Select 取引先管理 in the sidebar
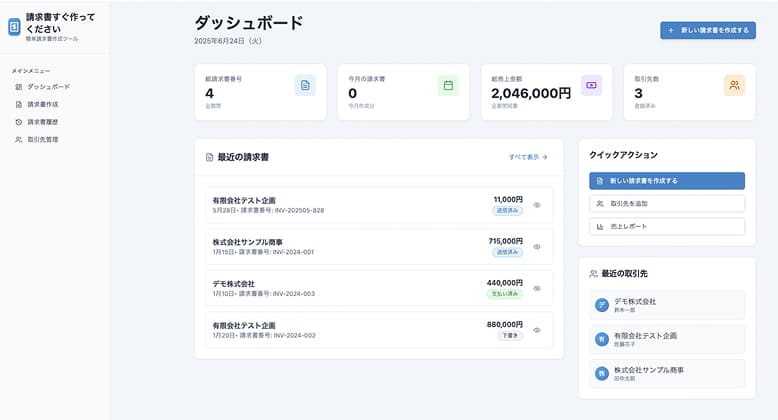The width and height of the screenshot is (778, 420). coord(42,139)
